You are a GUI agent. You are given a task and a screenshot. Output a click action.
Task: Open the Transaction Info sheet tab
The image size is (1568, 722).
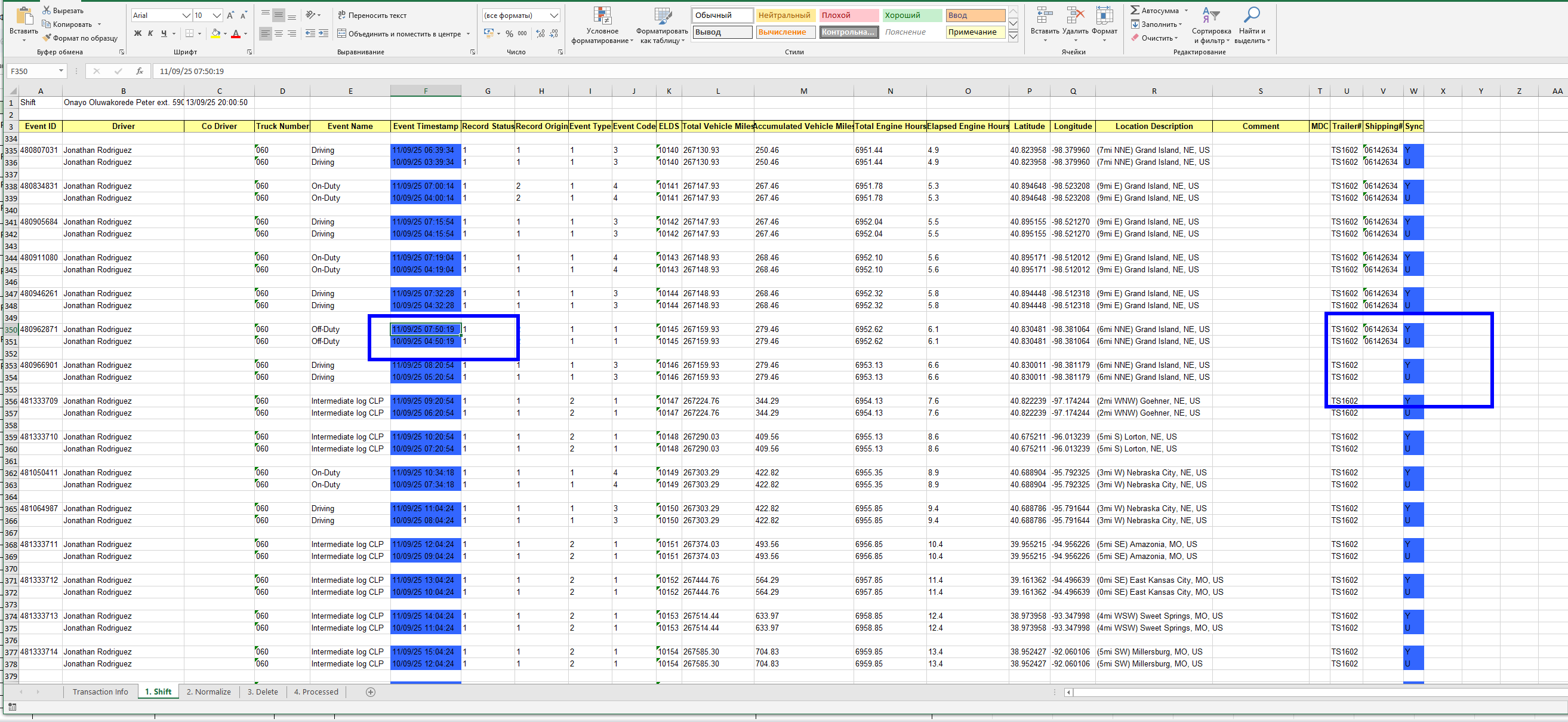coord(100,692)
